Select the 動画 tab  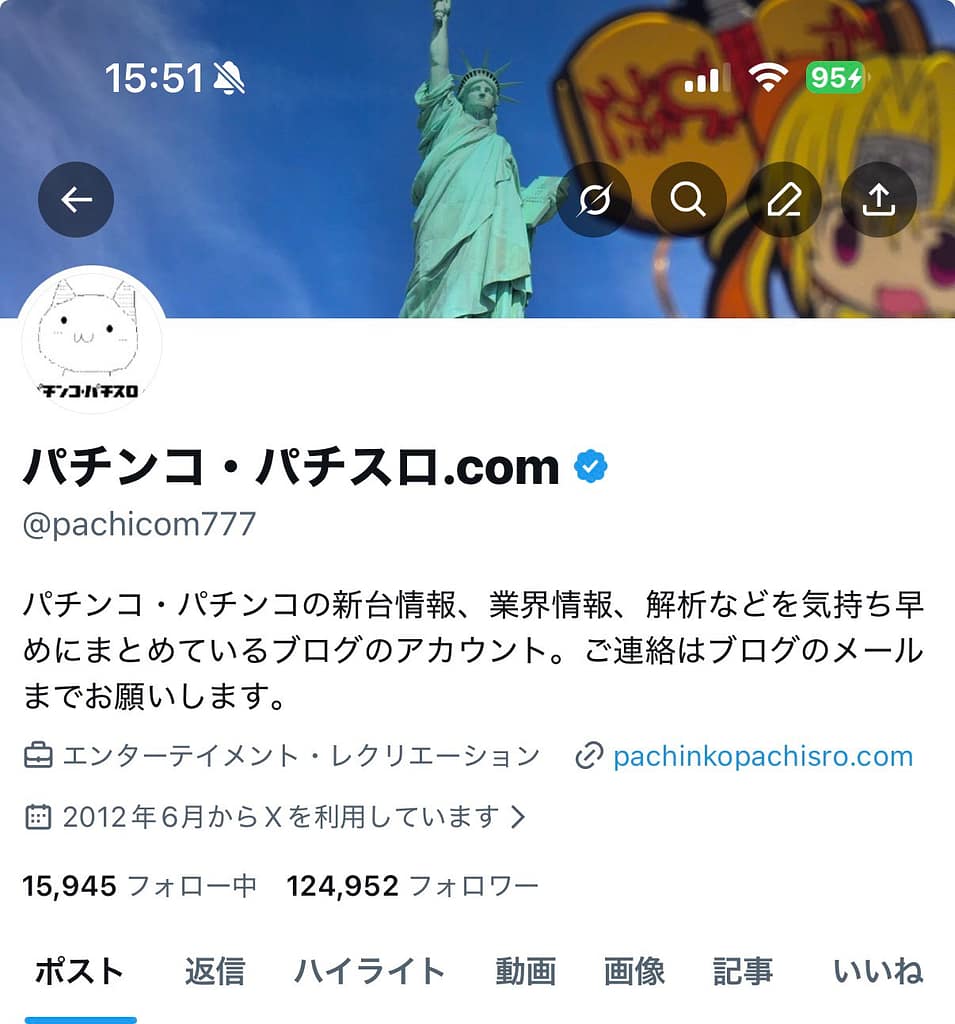(x=525, y=971)
